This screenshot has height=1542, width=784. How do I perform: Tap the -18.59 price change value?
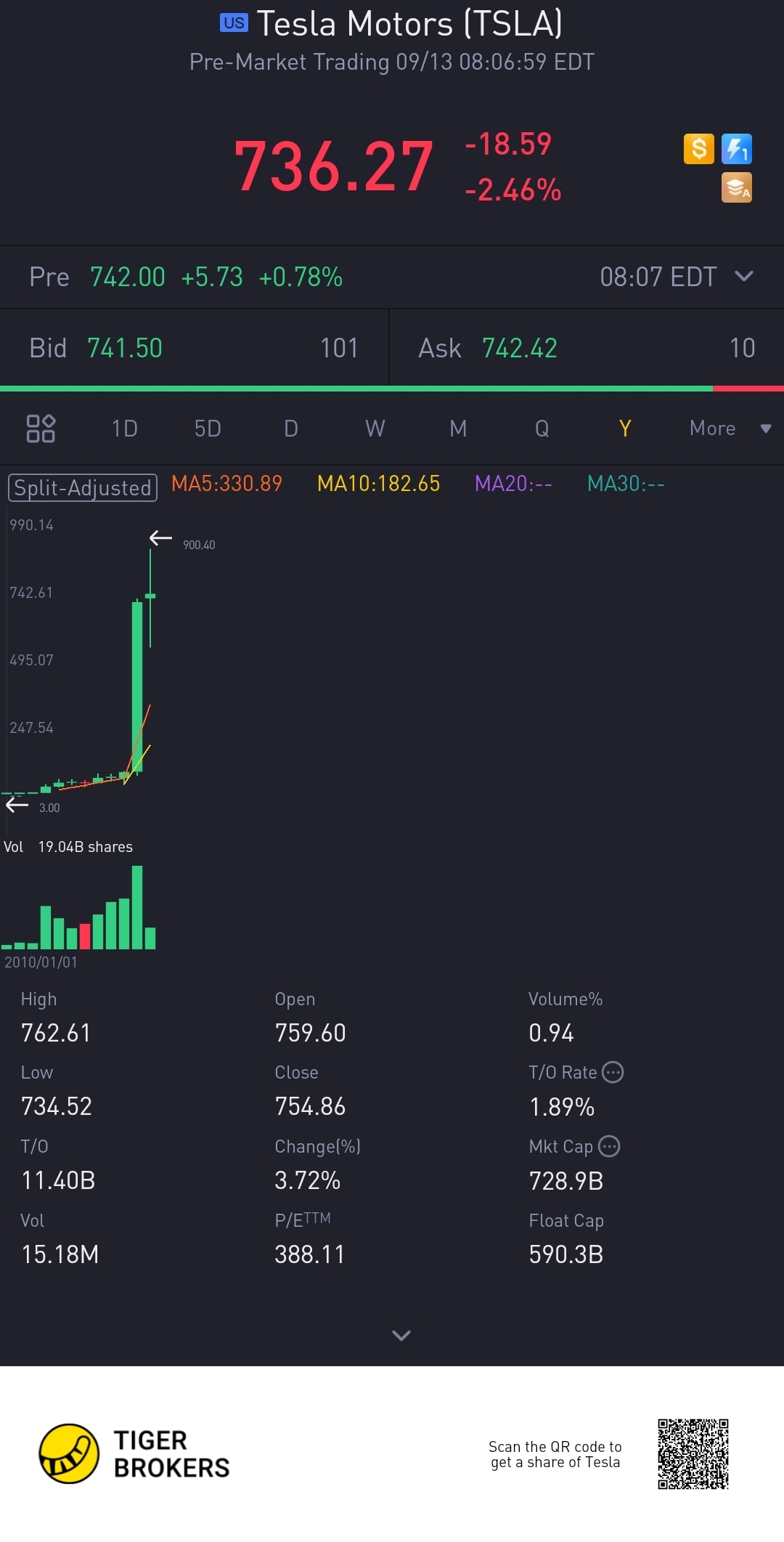pos(509,144)
